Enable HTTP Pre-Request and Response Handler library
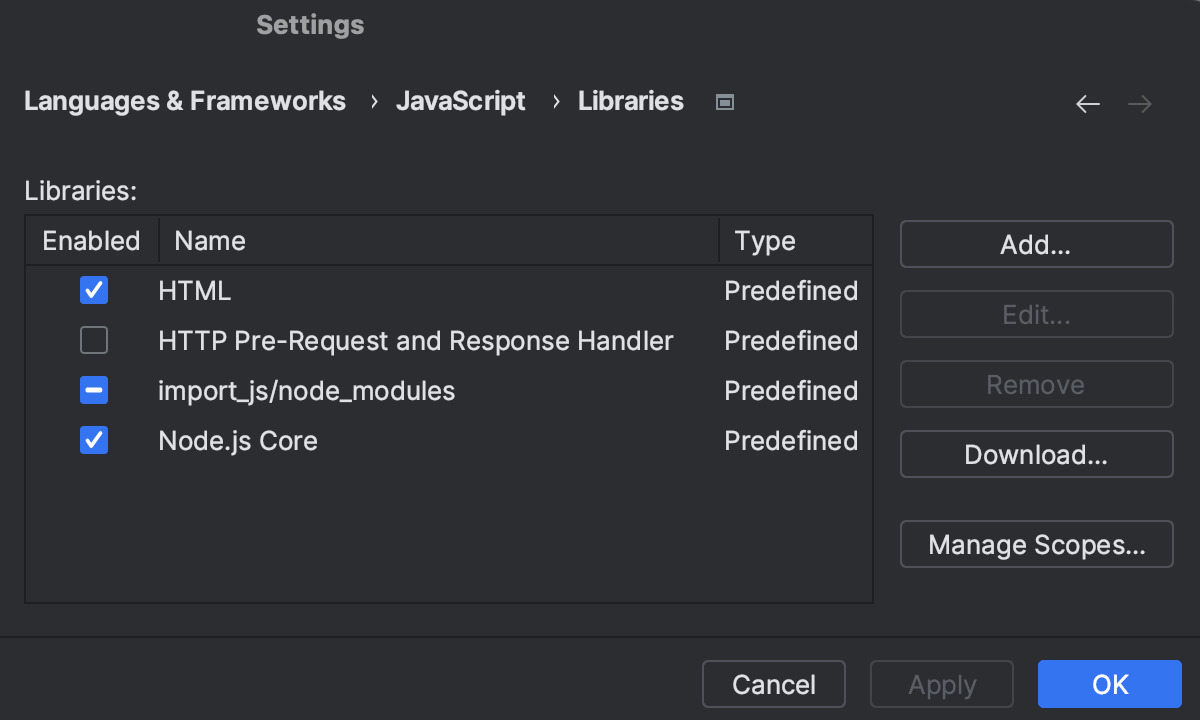 pos(93,340)
